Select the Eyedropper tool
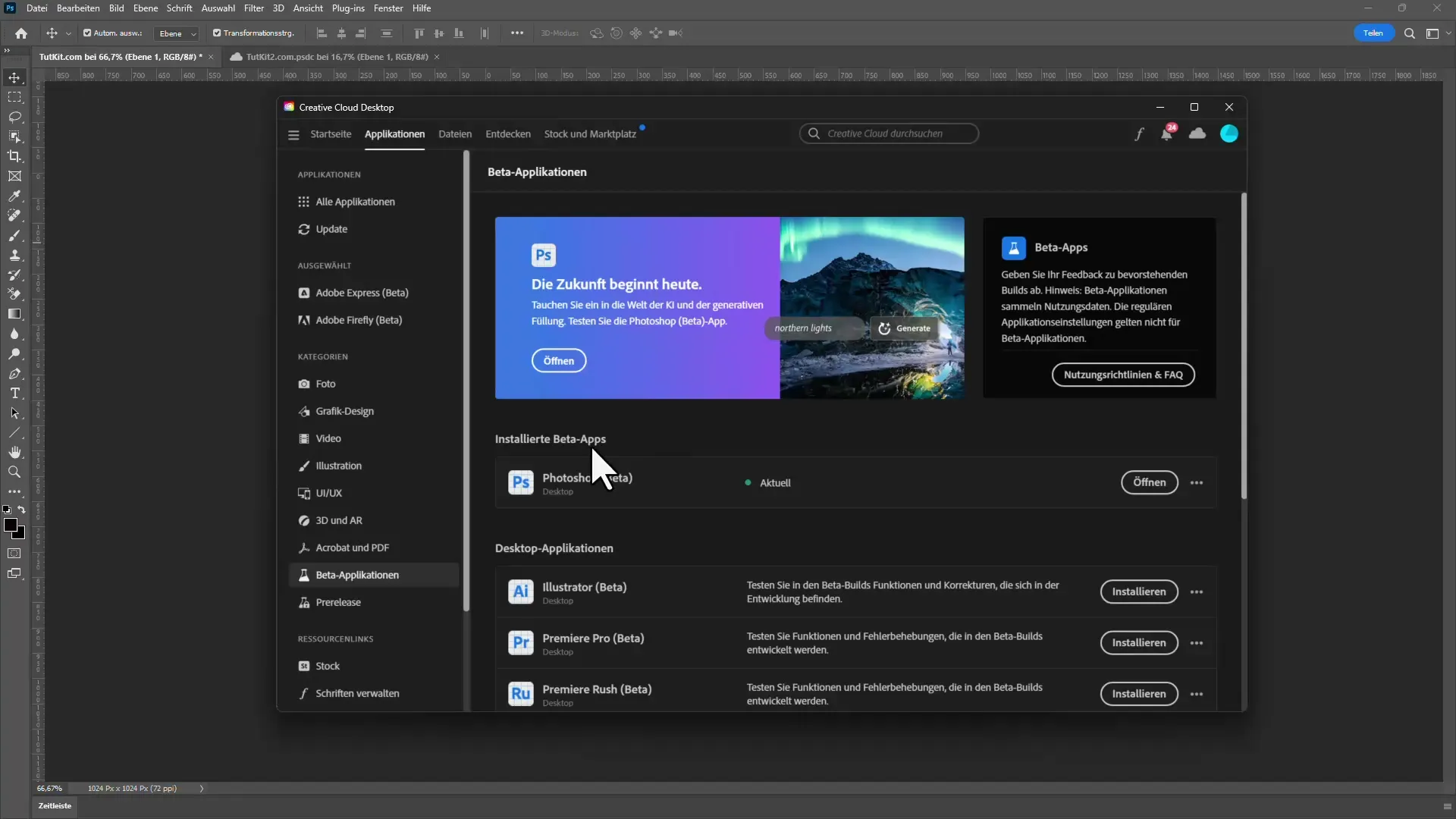The height and width of the screenshot is (819, 1456). [x=14, y=196]
